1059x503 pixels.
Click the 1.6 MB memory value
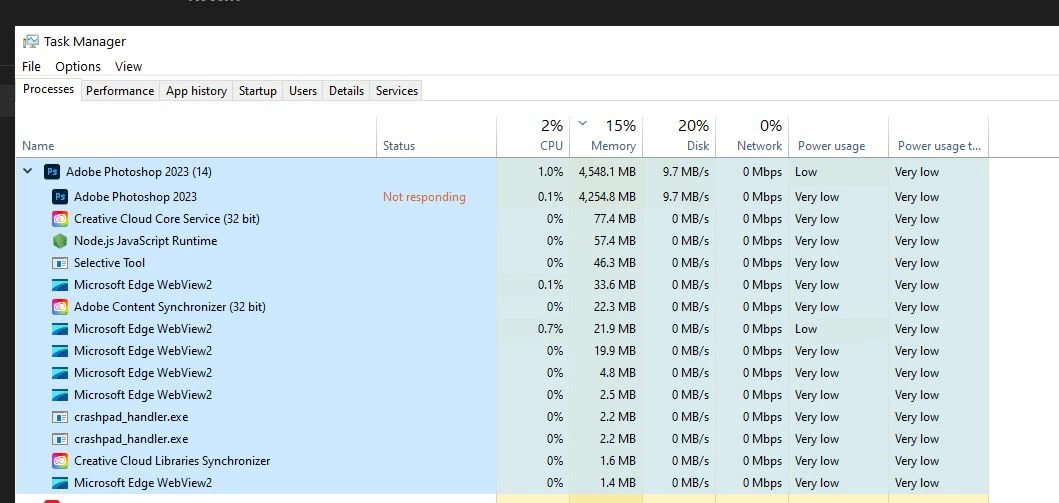tap(619, 460)
